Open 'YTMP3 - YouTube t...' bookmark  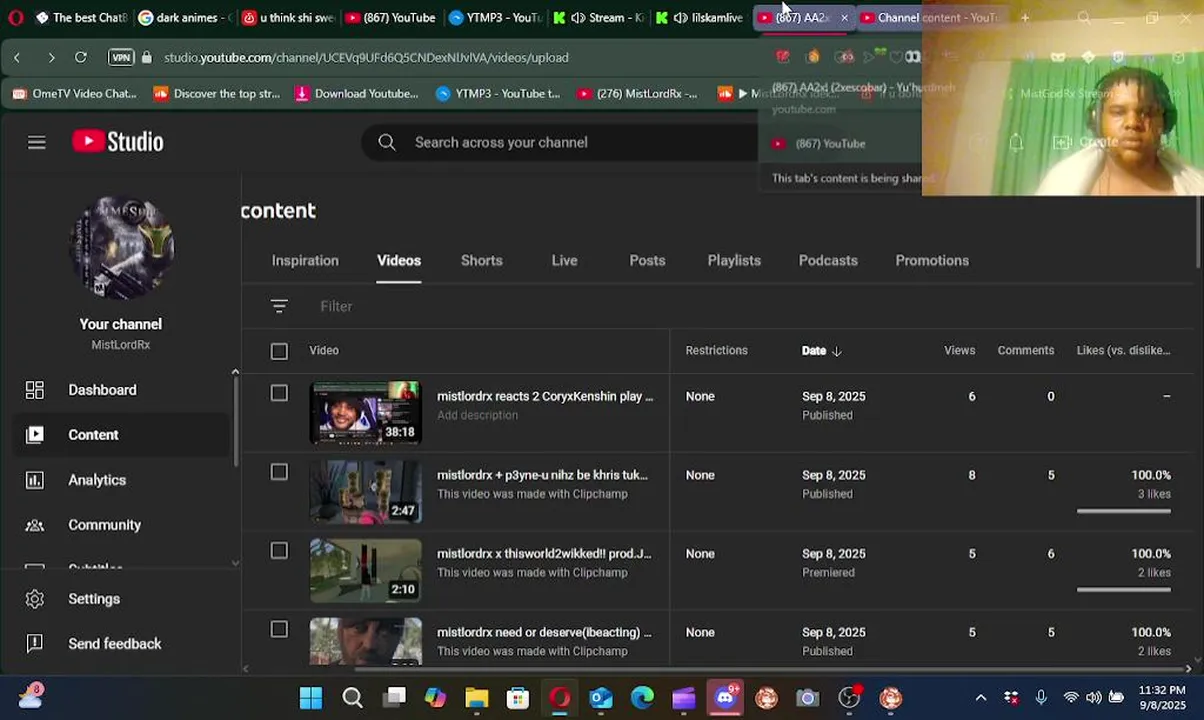click(x=498, y=93)
